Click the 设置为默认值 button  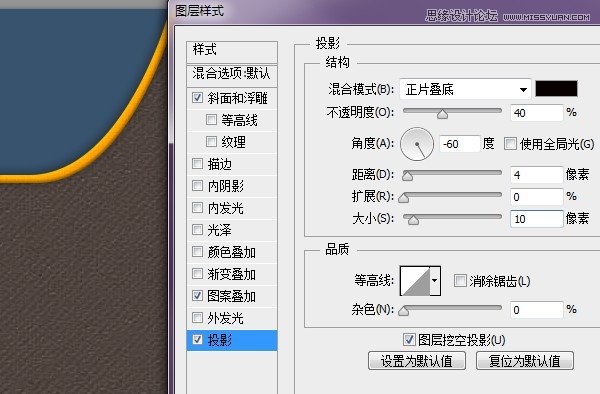[417, 361]
